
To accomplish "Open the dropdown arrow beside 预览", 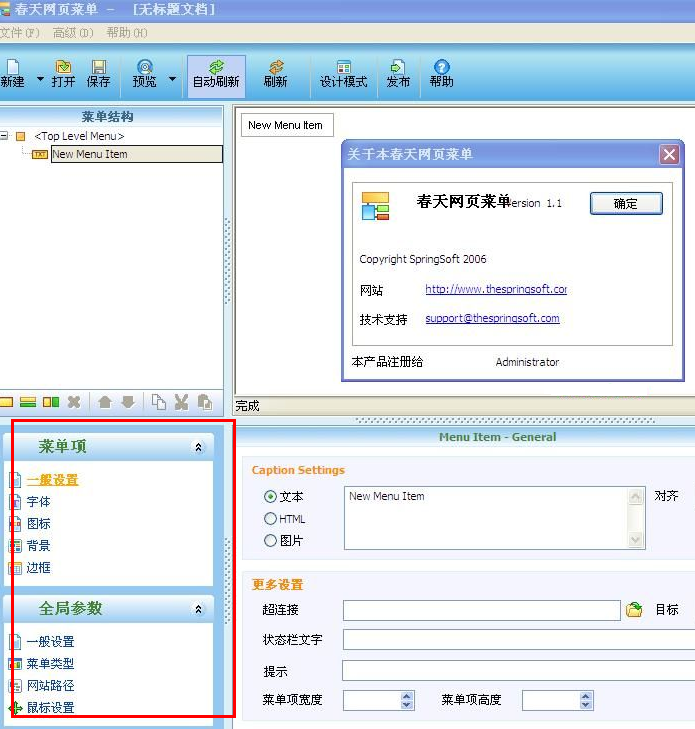I will tap(172, 79).
